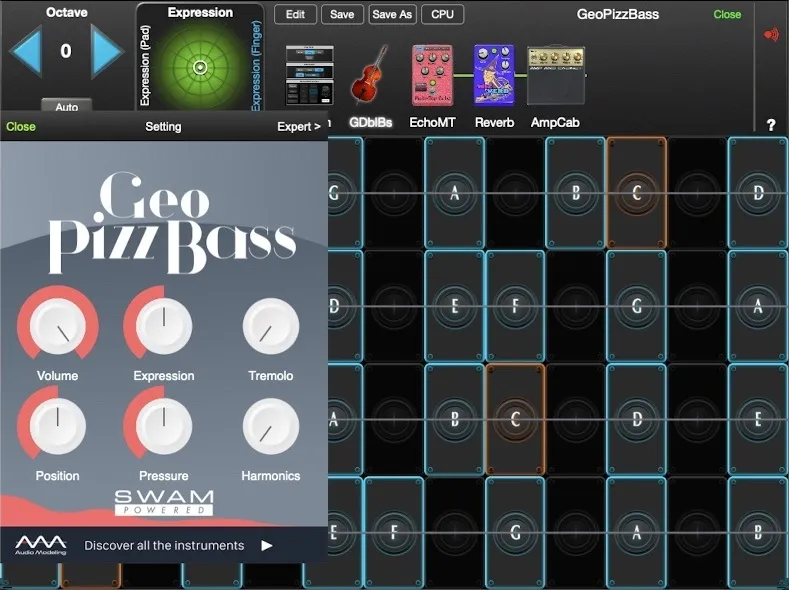Increase octave with the right arrow

pyautogui.click(x=107, y=51)
